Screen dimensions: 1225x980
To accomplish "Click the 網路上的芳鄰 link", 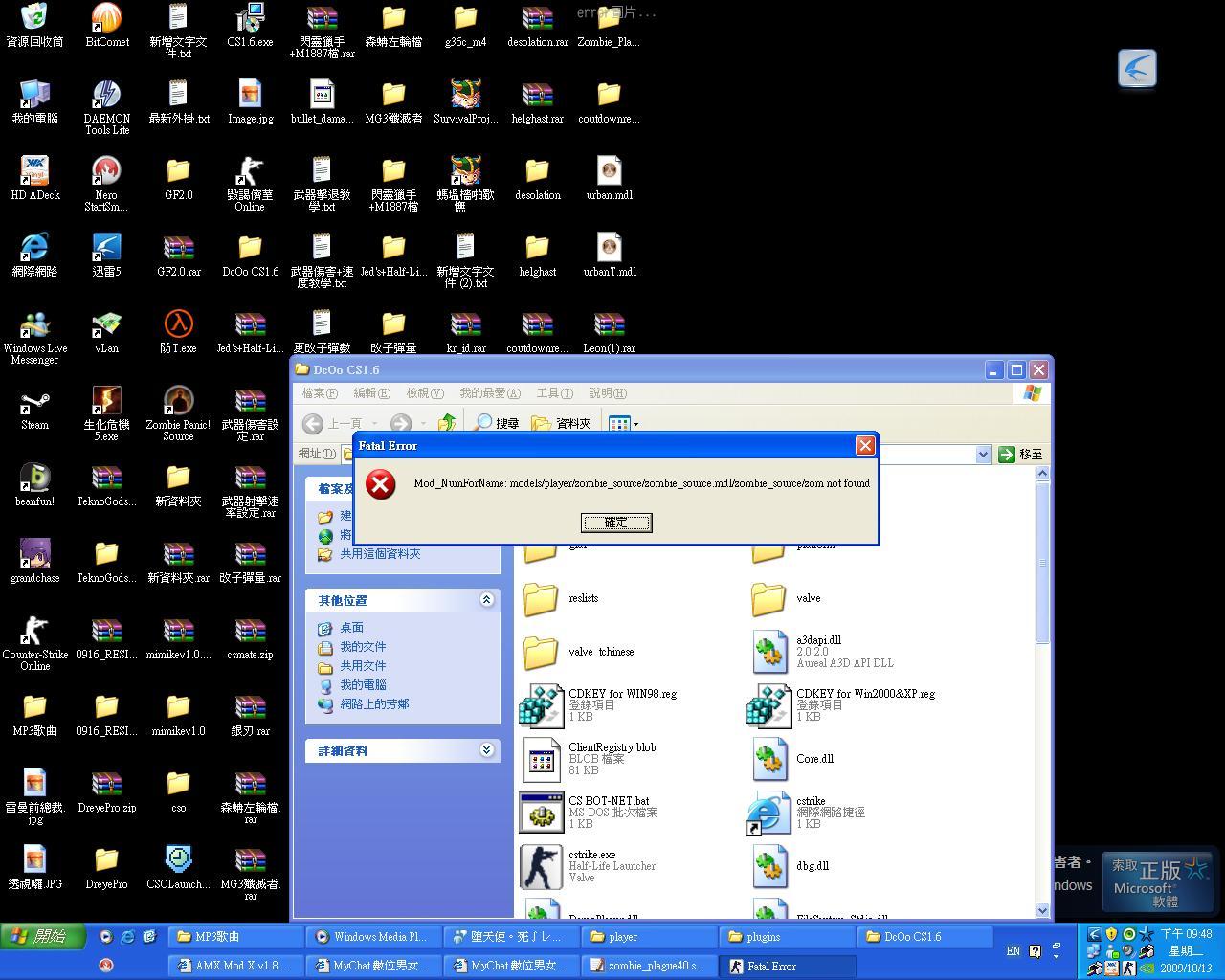I will (x=374, y=704).
